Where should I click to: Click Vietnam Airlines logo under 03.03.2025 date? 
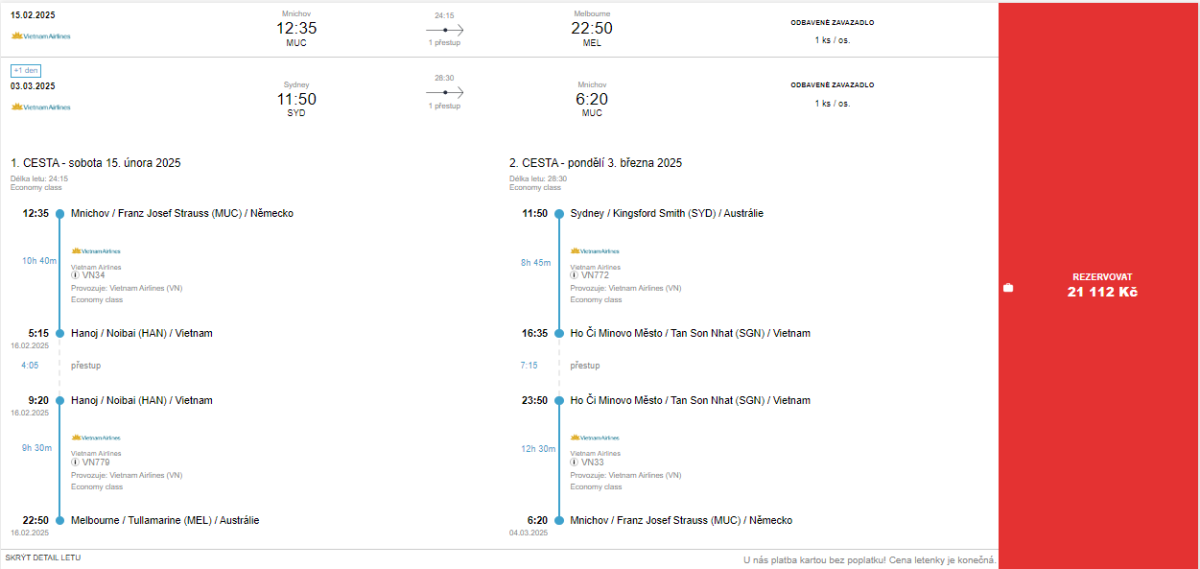[41, 107]
